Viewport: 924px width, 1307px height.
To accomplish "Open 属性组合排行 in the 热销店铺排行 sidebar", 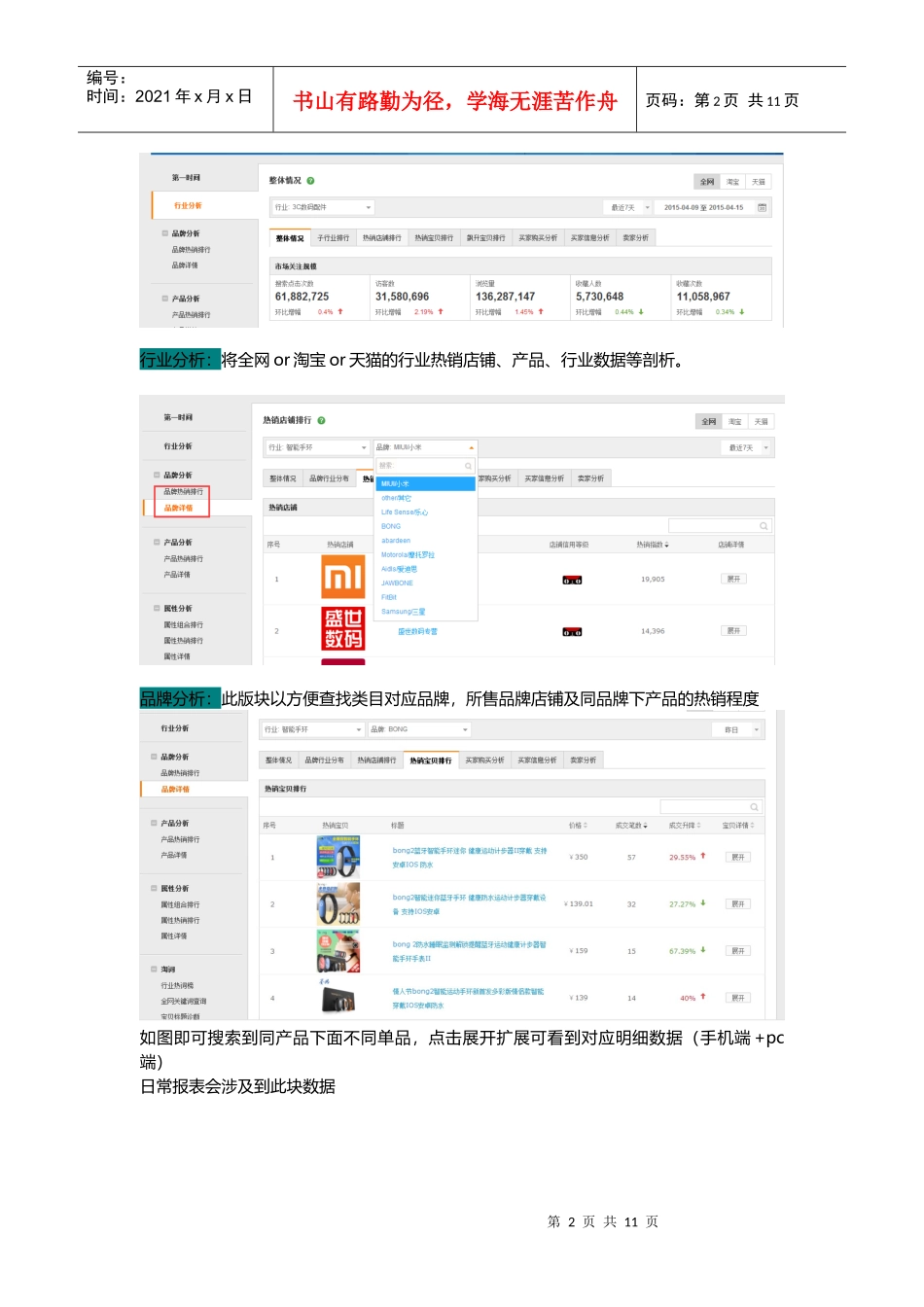I will (184, 625).
